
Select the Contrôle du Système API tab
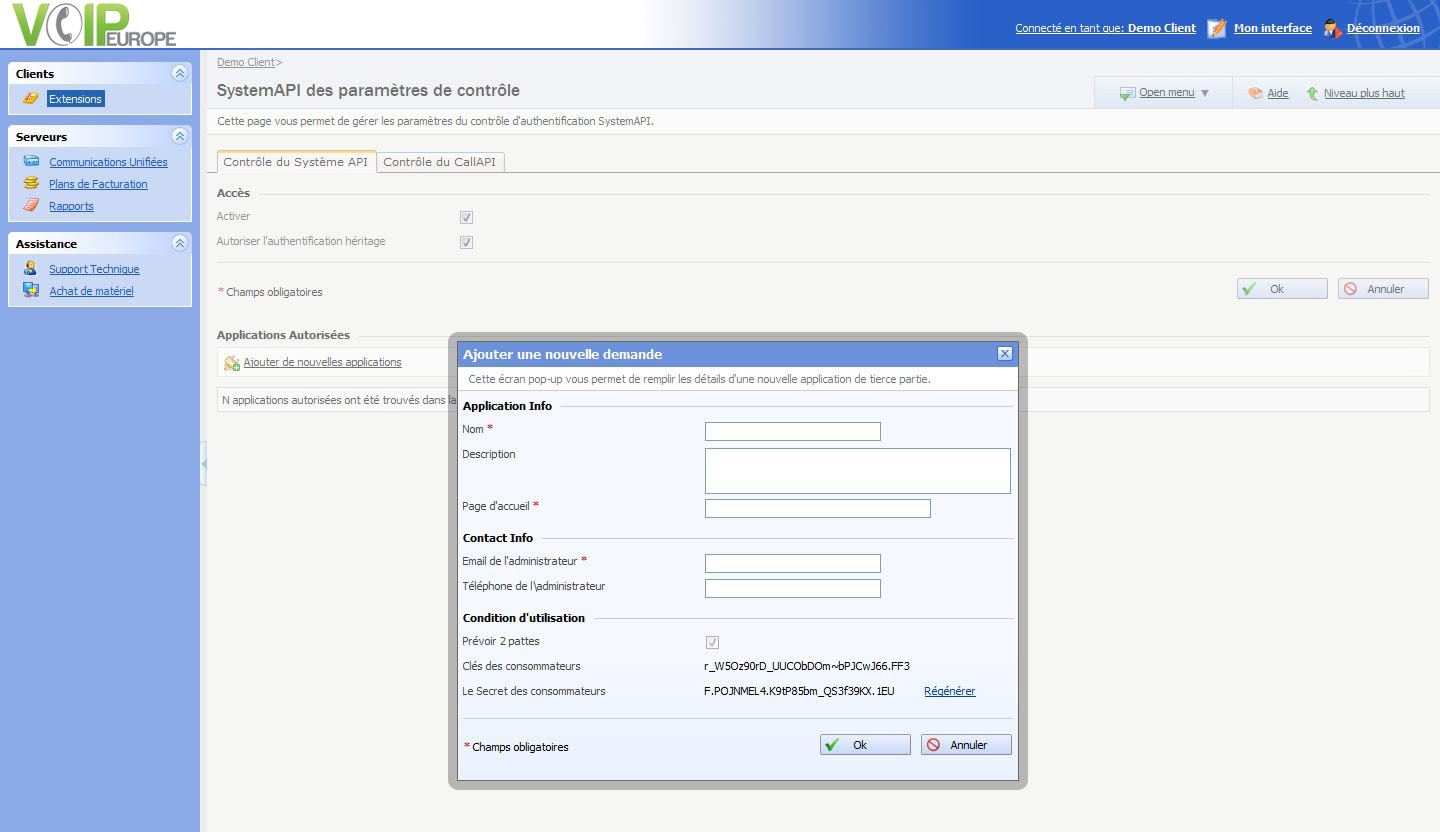(296, 162)
